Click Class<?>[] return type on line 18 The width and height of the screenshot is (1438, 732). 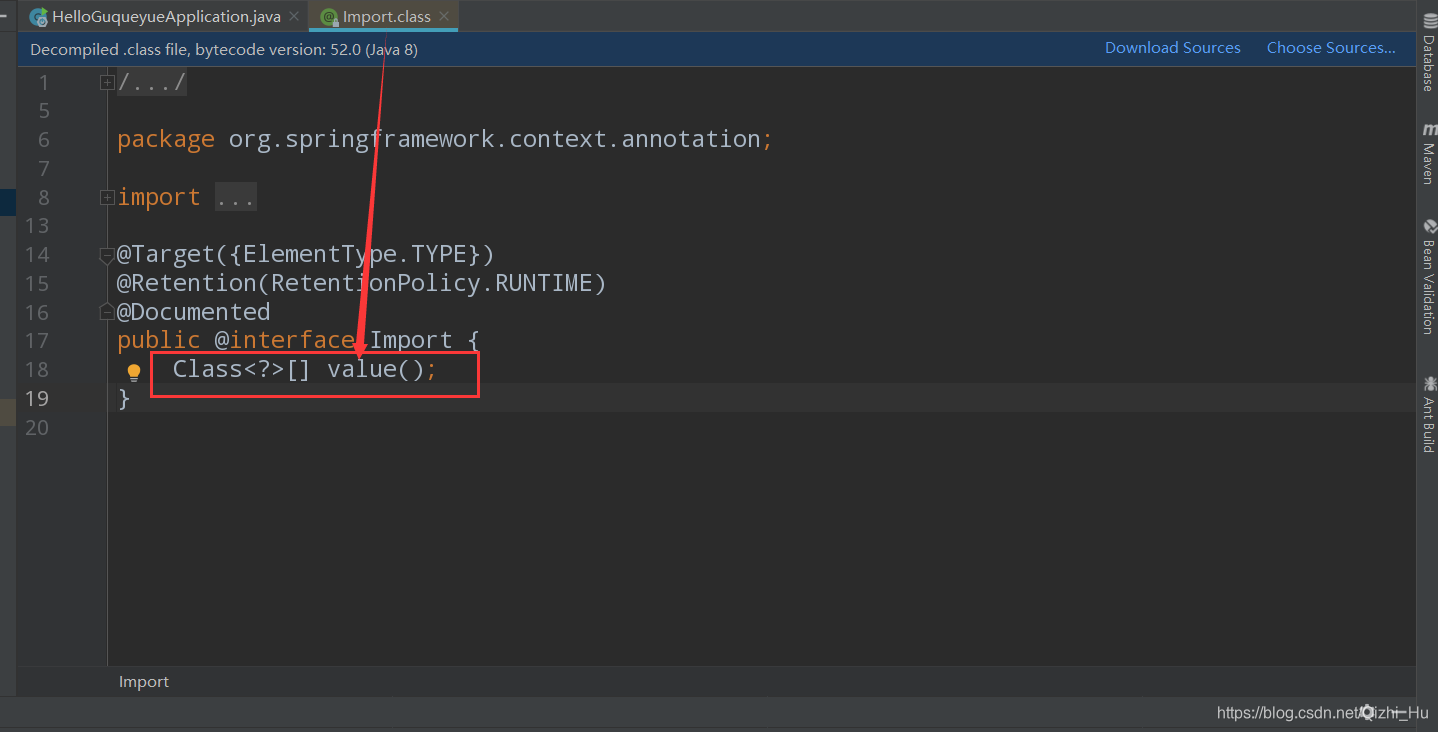pyautogui.click(x=242, y=369)
